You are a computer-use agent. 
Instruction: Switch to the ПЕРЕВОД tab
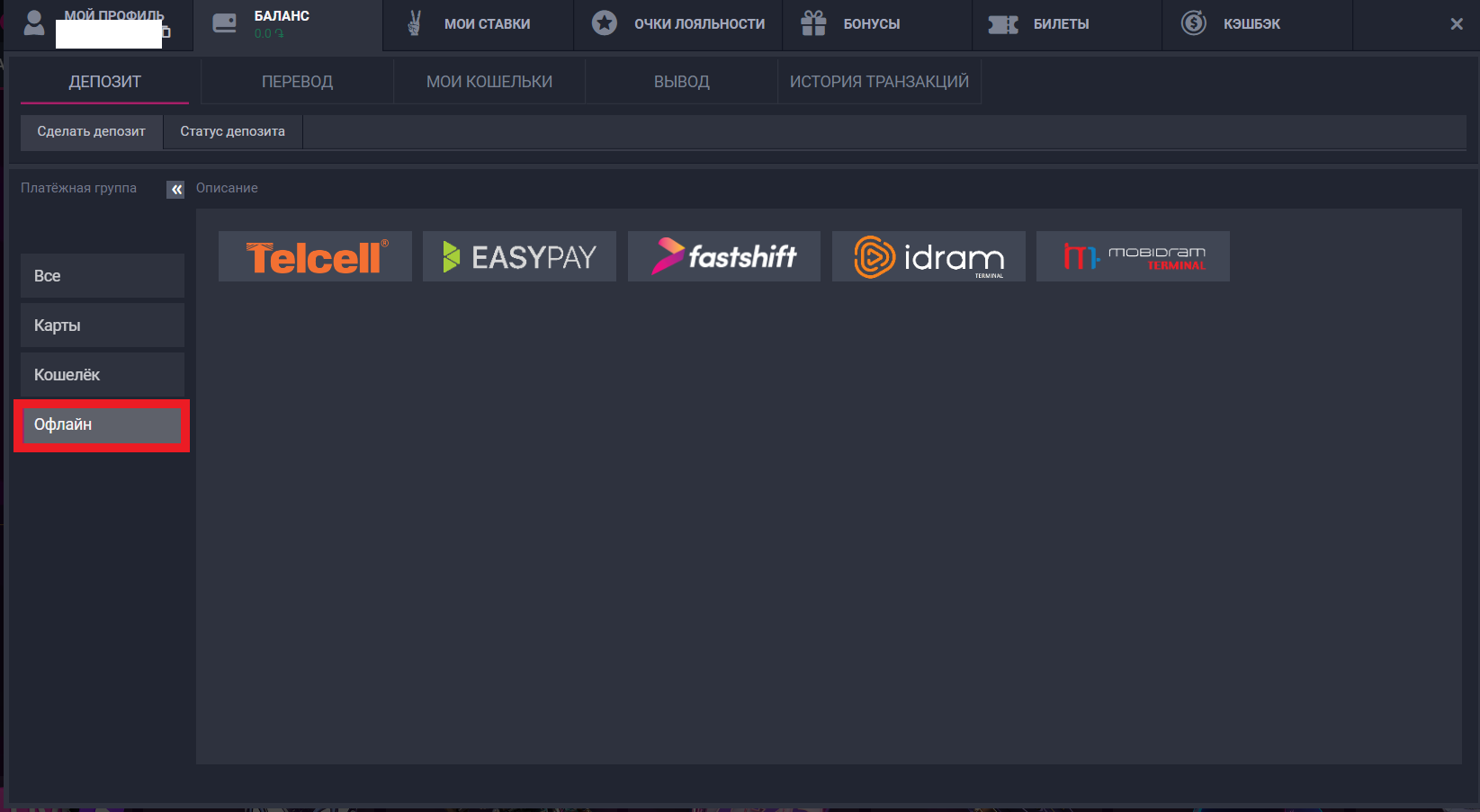click(297, 82)
